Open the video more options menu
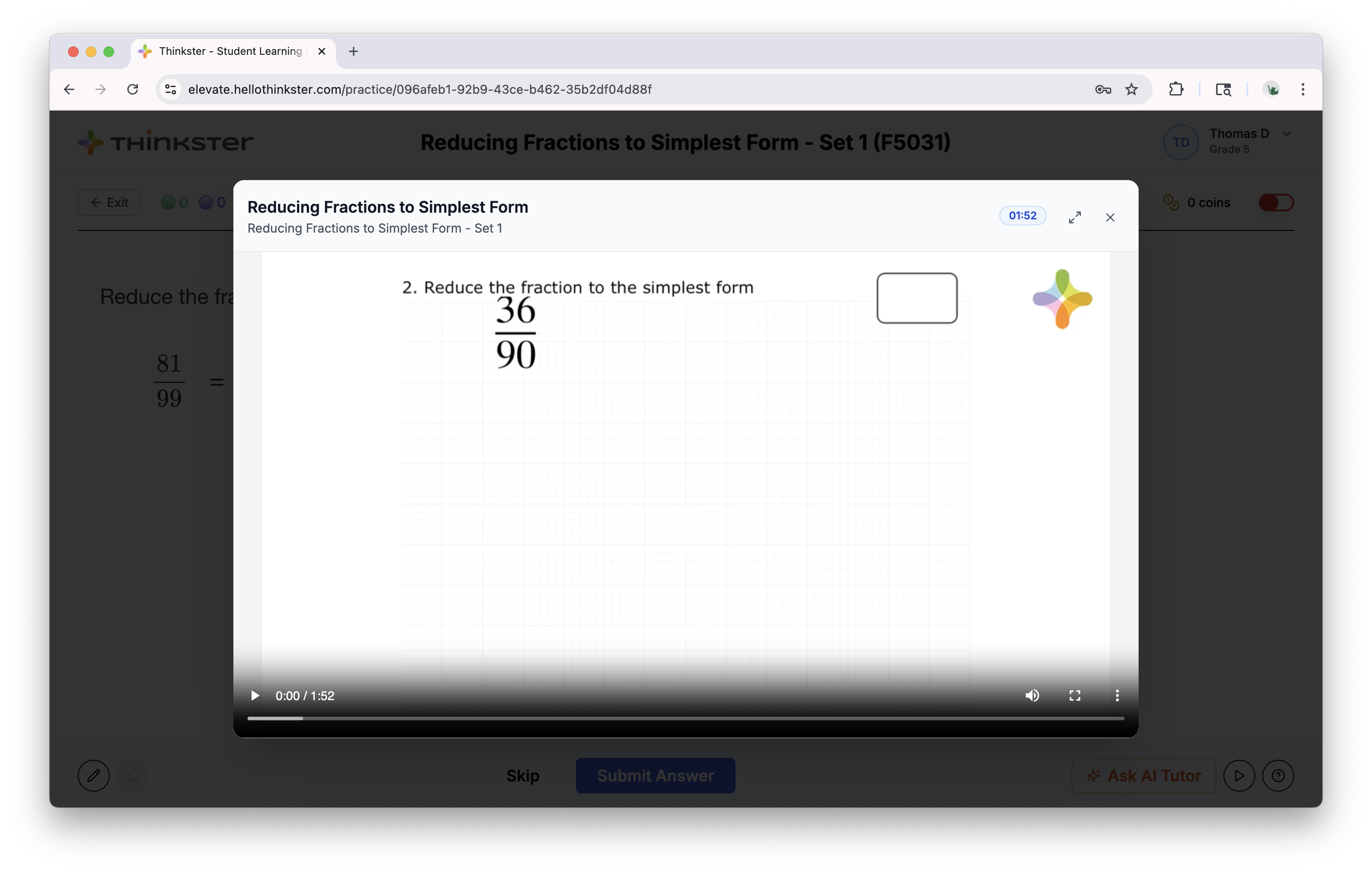The image size is (1372, 873). pos(1116,695)
